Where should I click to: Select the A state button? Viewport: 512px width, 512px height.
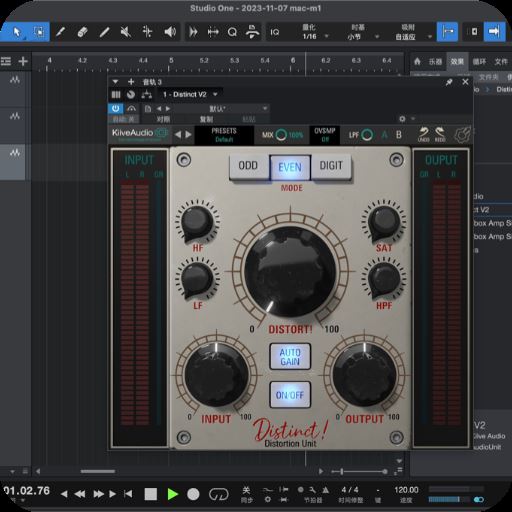pos(384,135)
